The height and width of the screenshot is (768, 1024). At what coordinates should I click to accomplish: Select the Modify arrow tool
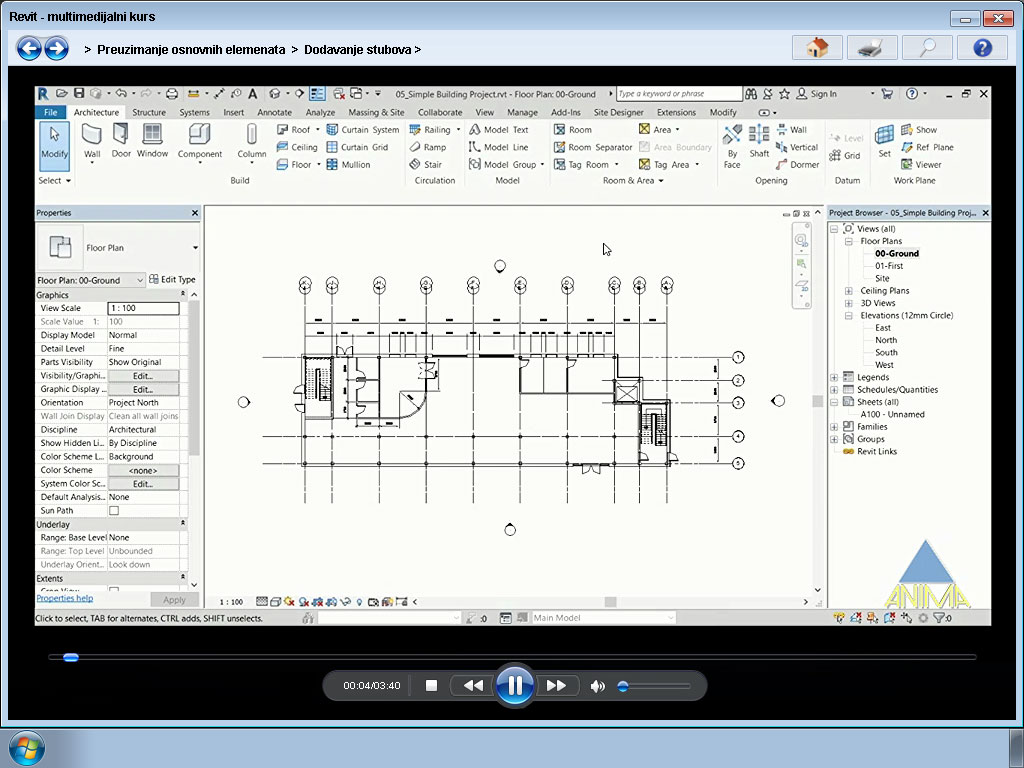point(54,135)
